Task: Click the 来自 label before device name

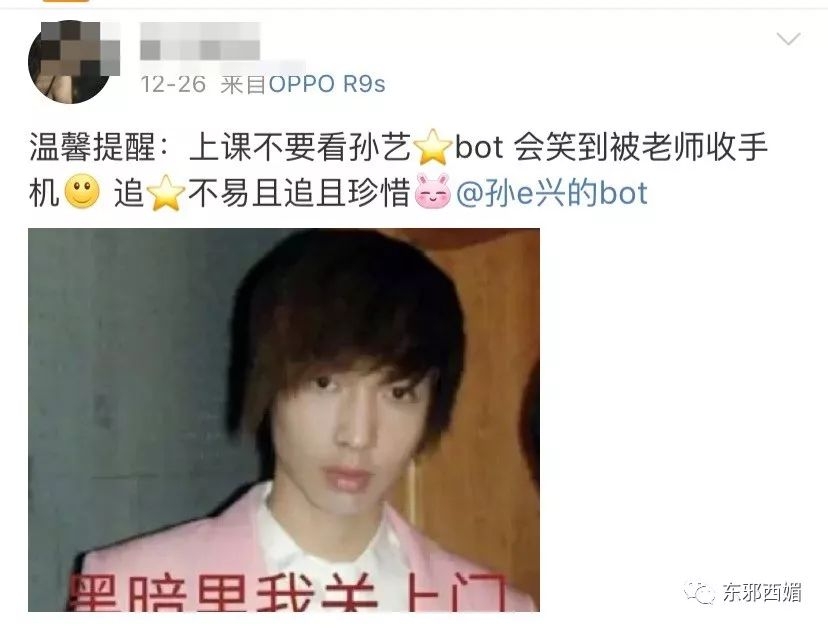Action: coord(243,85)
